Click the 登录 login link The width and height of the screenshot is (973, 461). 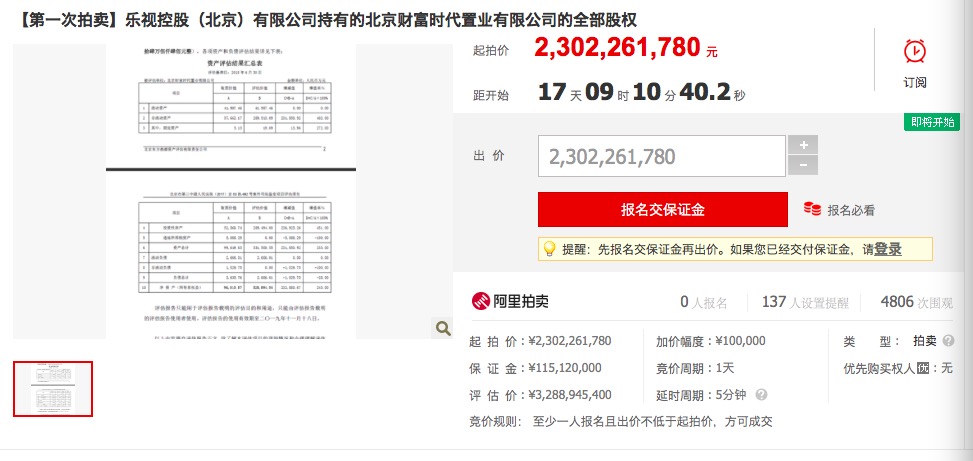[887, 249]
